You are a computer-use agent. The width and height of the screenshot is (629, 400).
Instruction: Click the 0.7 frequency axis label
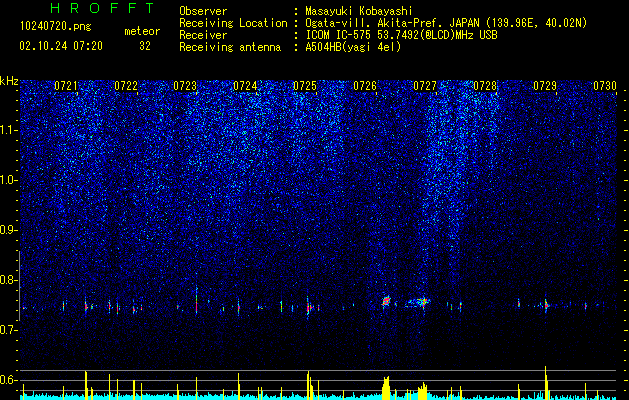9,330
